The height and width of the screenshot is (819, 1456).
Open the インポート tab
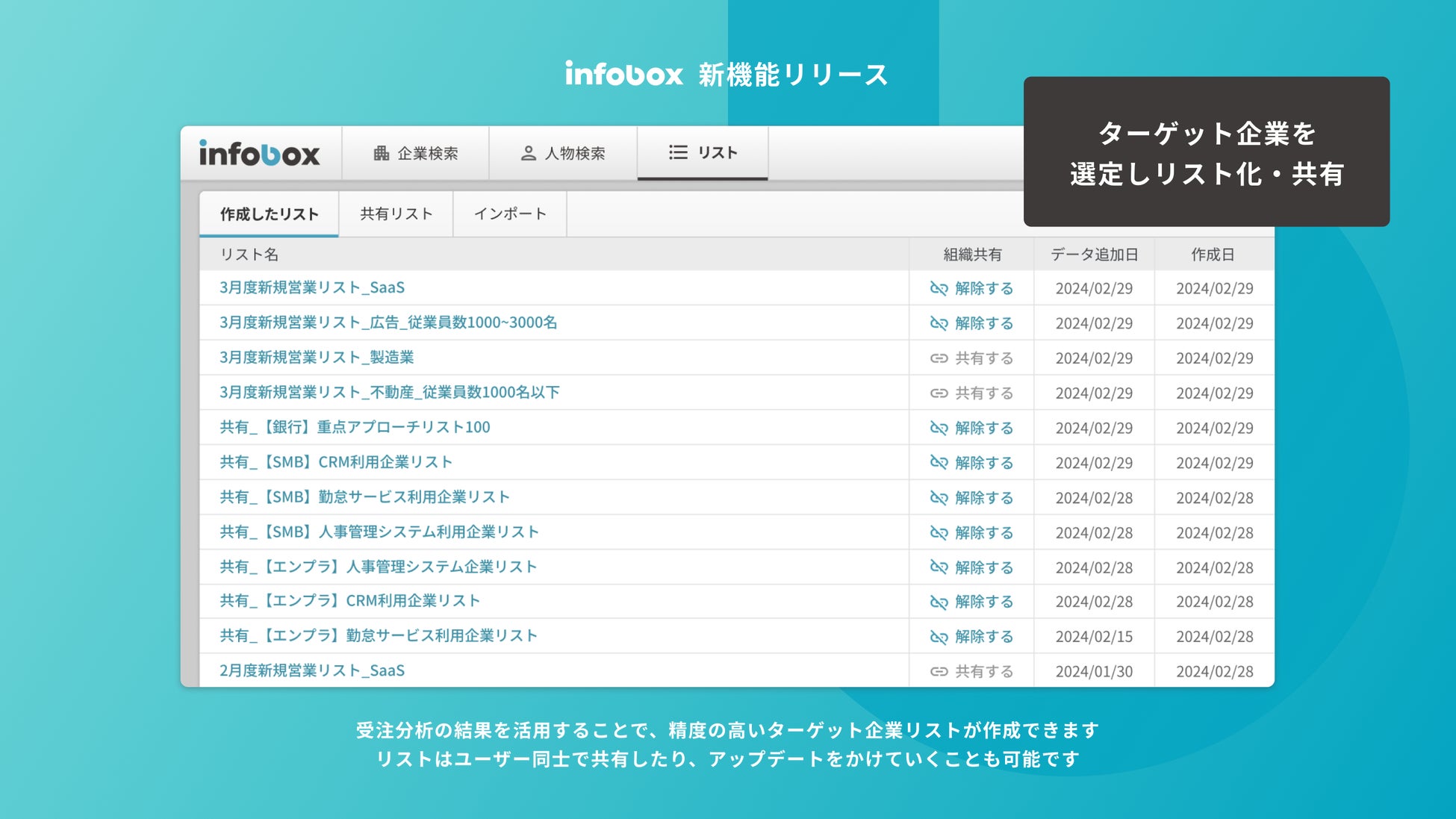tap(510, 214)
